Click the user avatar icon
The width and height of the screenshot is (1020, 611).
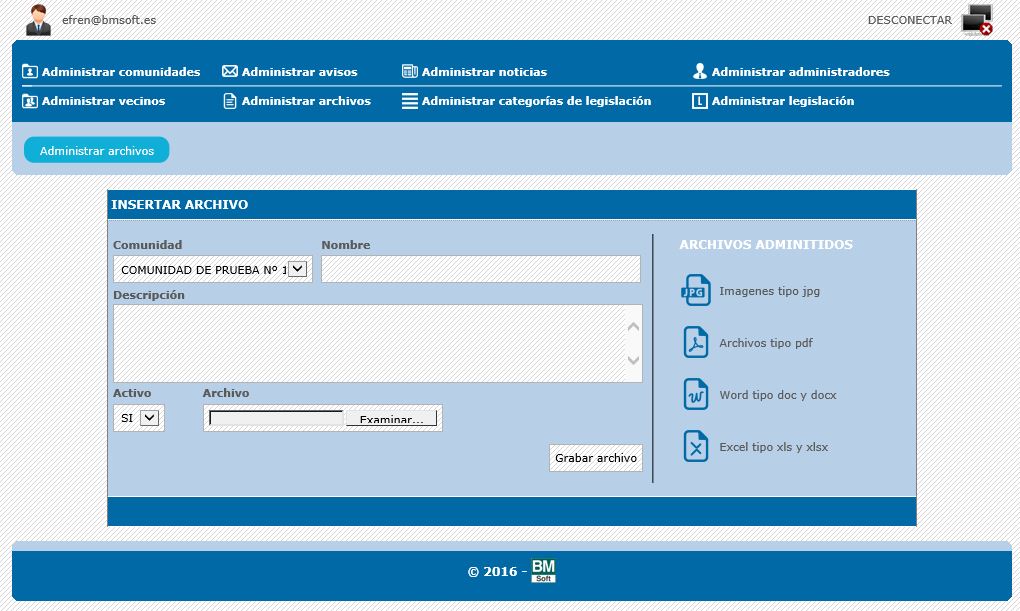pyautogui.click(x=38, y=20)
